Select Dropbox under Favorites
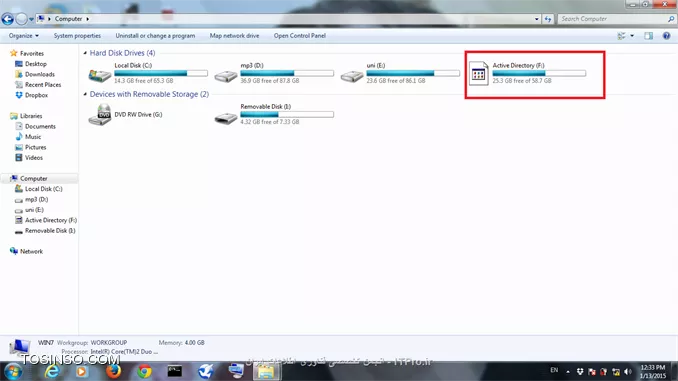The image size is (678, 381). tap(36, 95)
